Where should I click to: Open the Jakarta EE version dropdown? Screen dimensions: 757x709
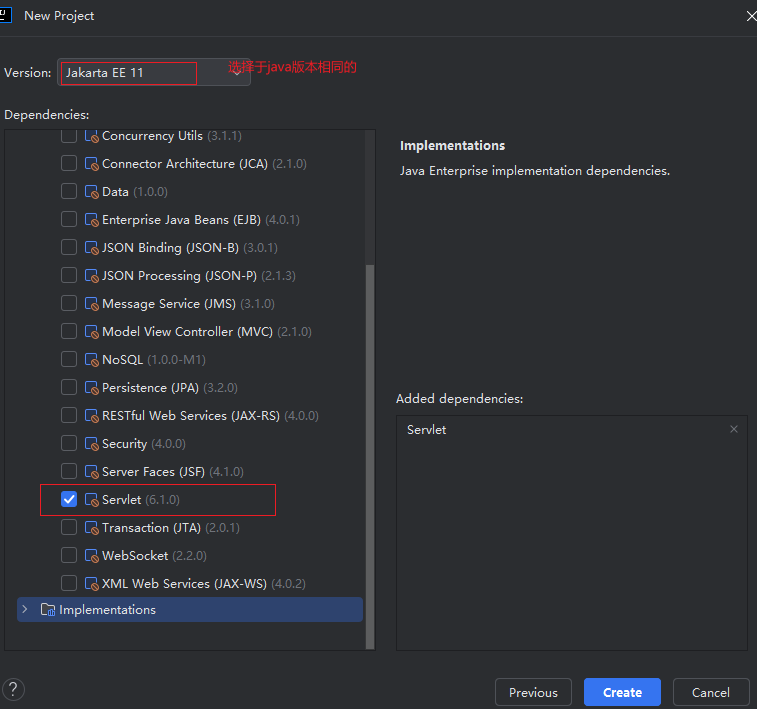click(x=154, y=72)
